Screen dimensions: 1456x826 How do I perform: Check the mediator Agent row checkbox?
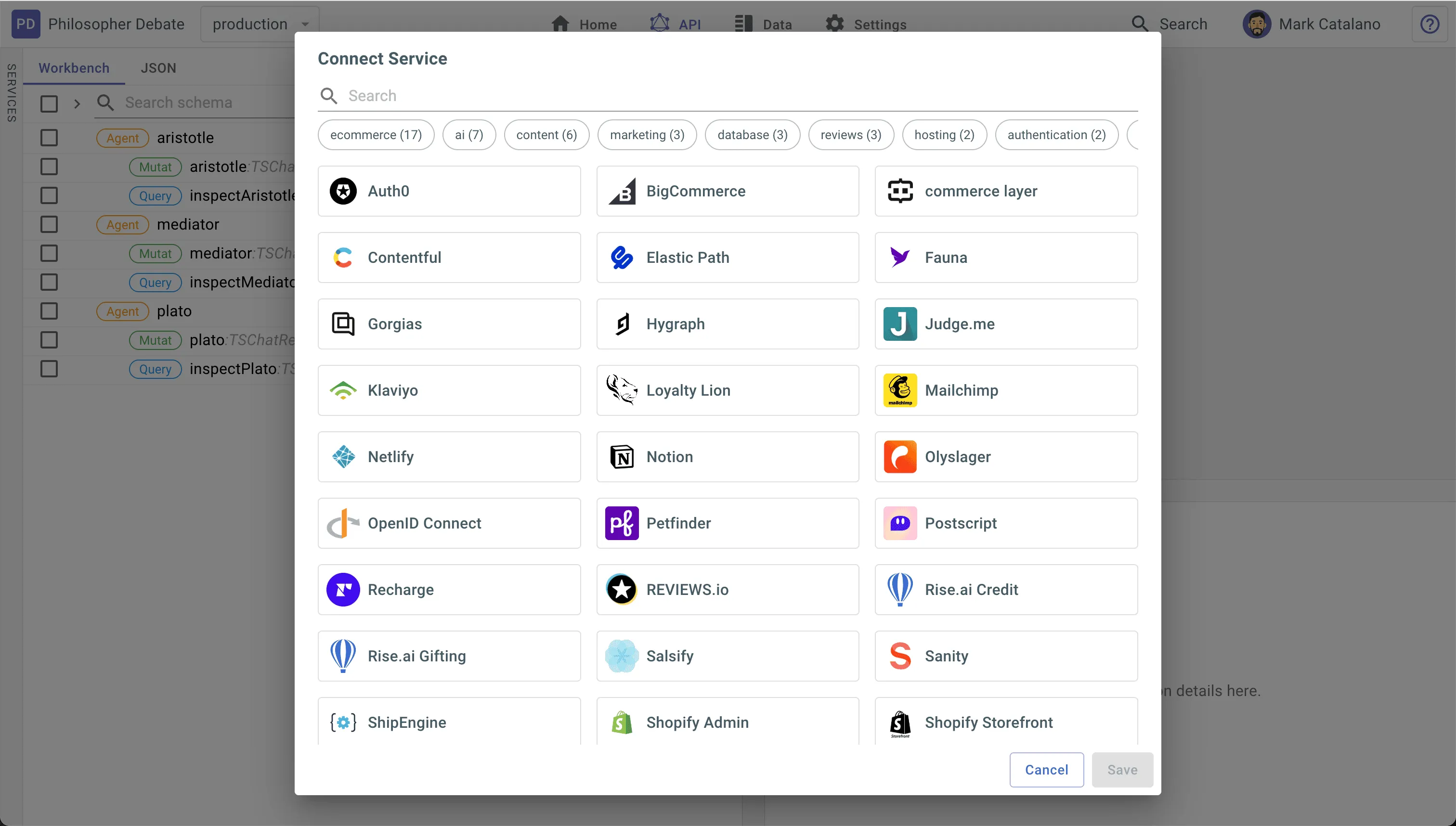[49, 225]
